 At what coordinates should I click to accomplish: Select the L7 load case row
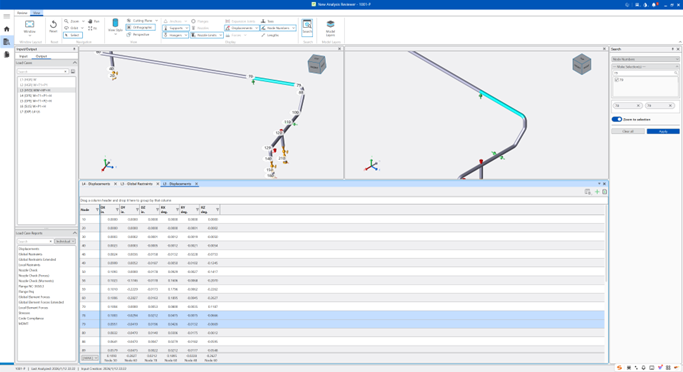[46, 112]
